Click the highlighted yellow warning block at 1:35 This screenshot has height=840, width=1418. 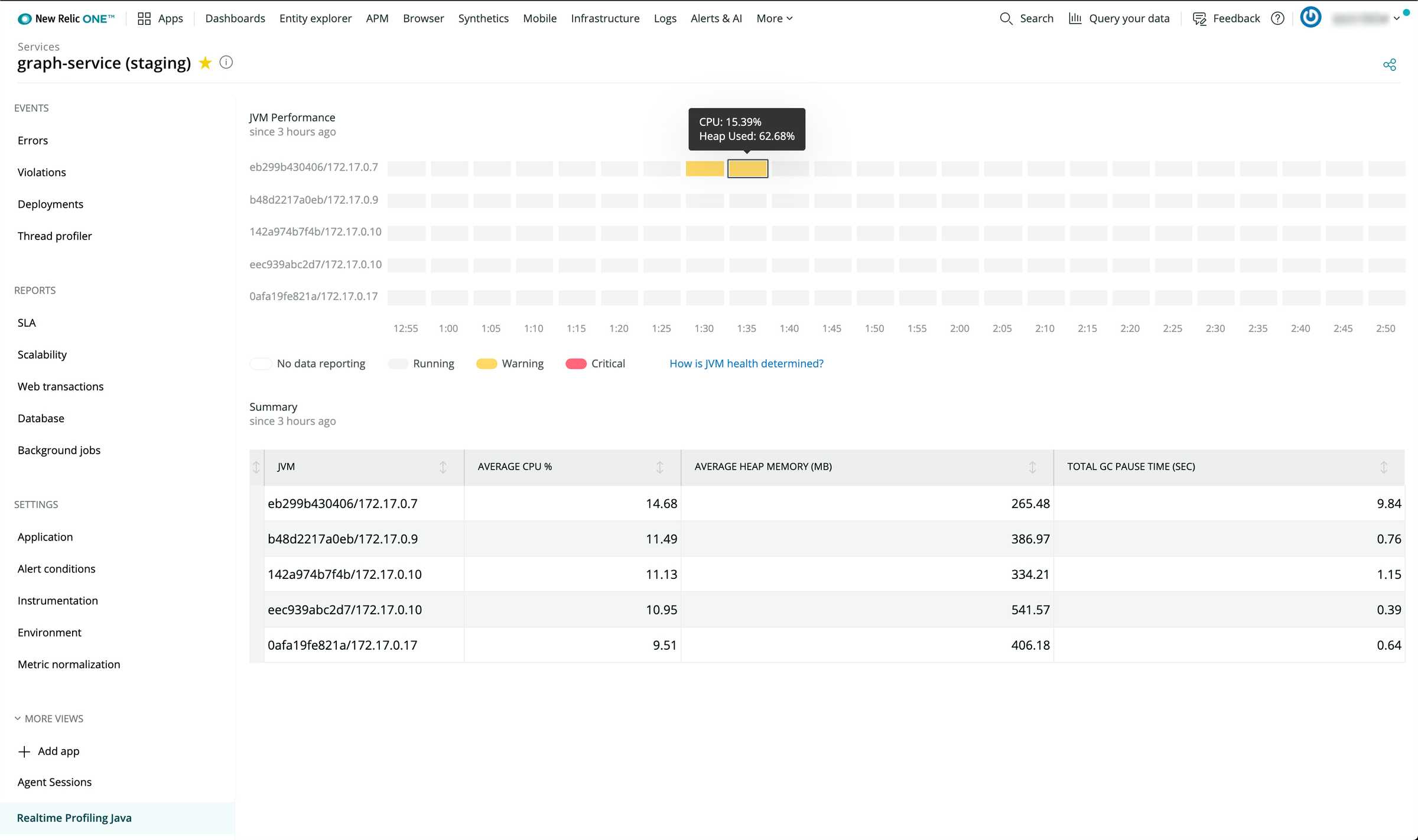(747, 168)
